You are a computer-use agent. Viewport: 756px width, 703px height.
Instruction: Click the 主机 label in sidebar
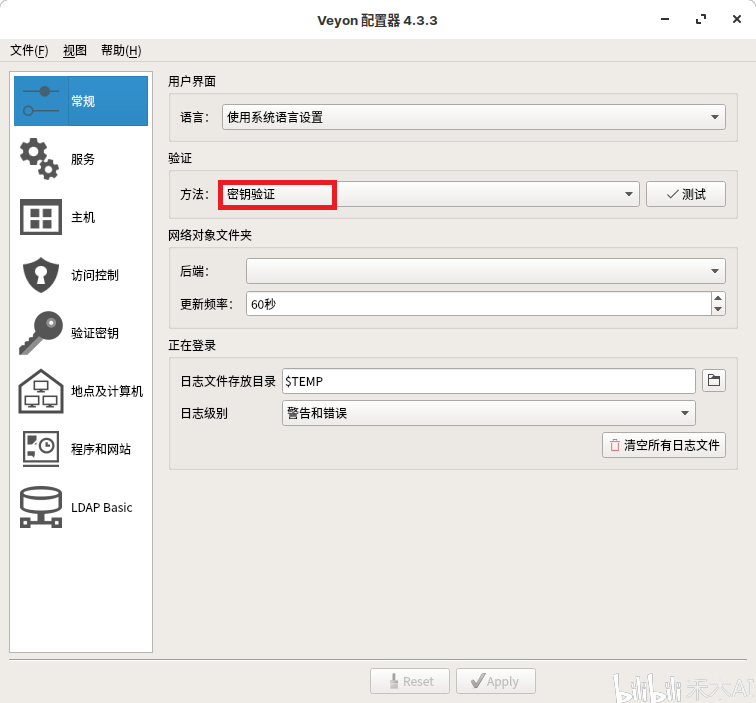pos(83,217)
